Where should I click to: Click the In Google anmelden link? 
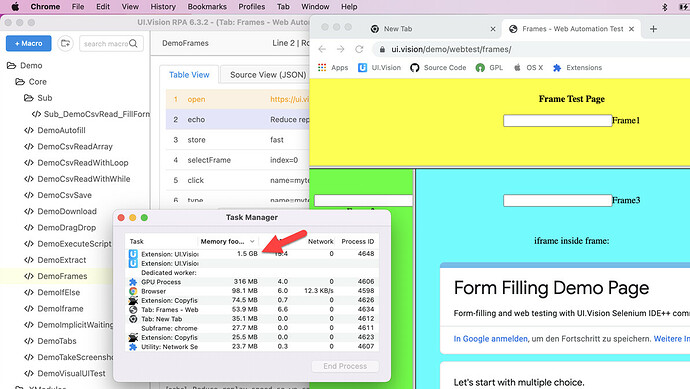[x=491, y=338]
